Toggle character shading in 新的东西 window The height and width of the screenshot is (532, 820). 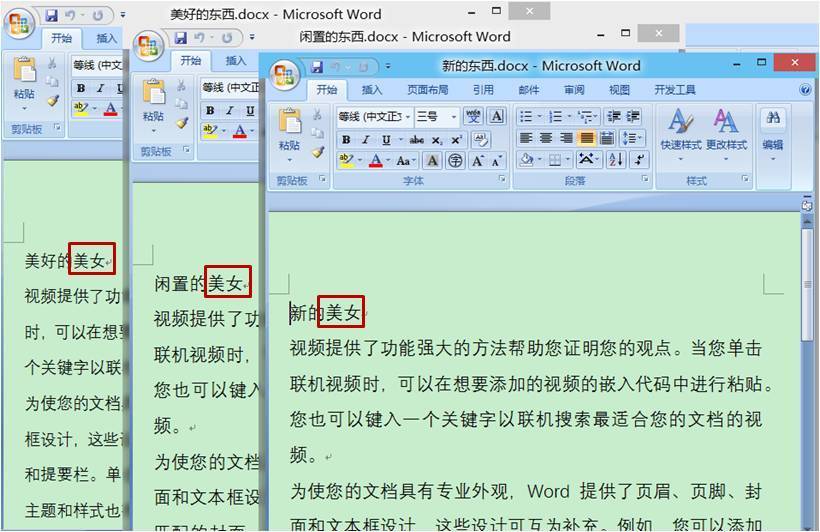tap(432, 161)
